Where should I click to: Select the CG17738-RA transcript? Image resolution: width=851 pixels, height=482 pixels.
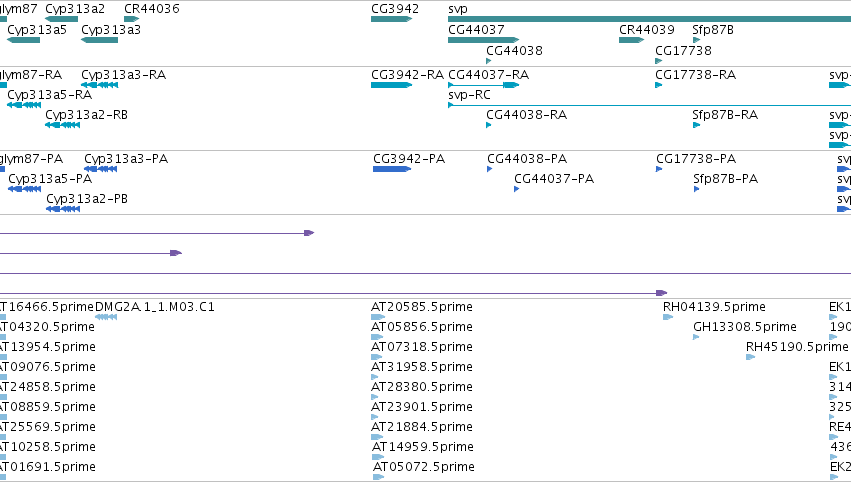[x=658, y=85]
